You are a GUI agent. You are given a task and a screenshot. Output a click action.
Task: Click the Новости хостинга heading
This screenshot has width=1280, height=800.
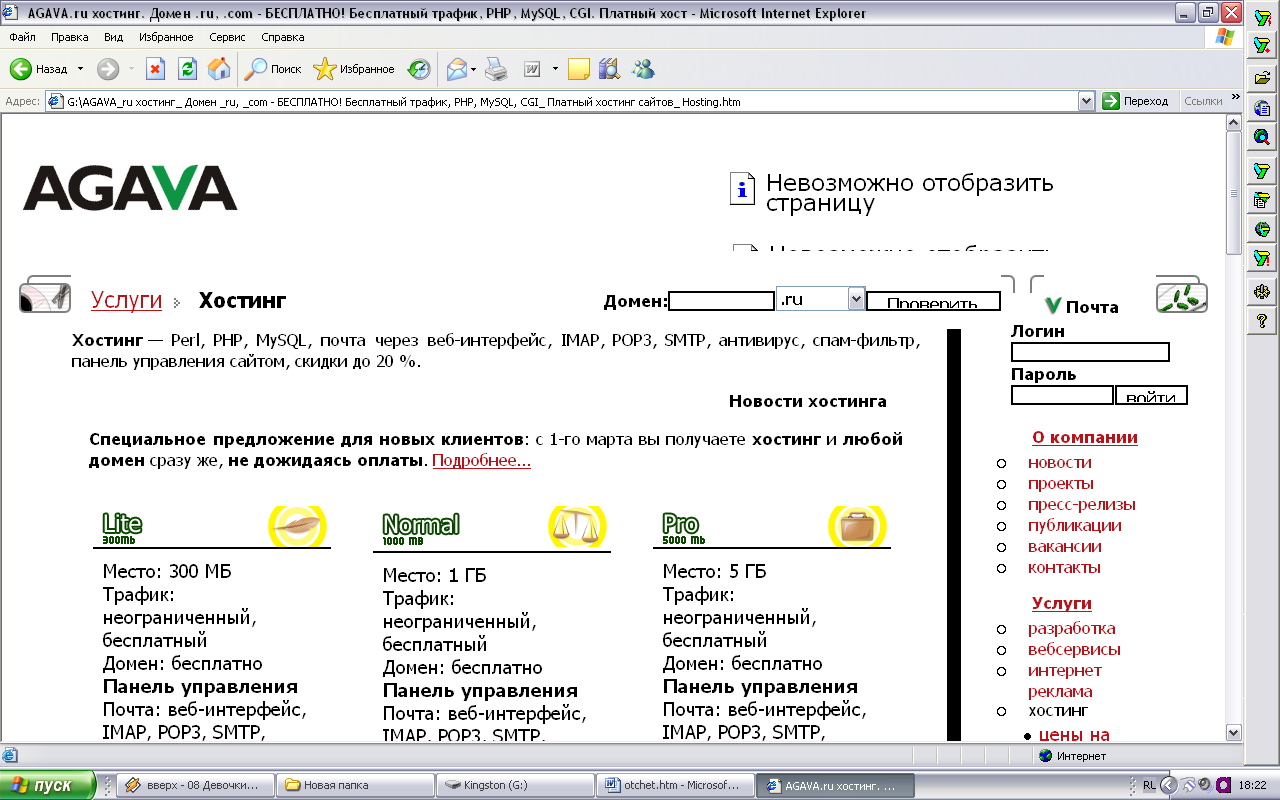(807, 402)
